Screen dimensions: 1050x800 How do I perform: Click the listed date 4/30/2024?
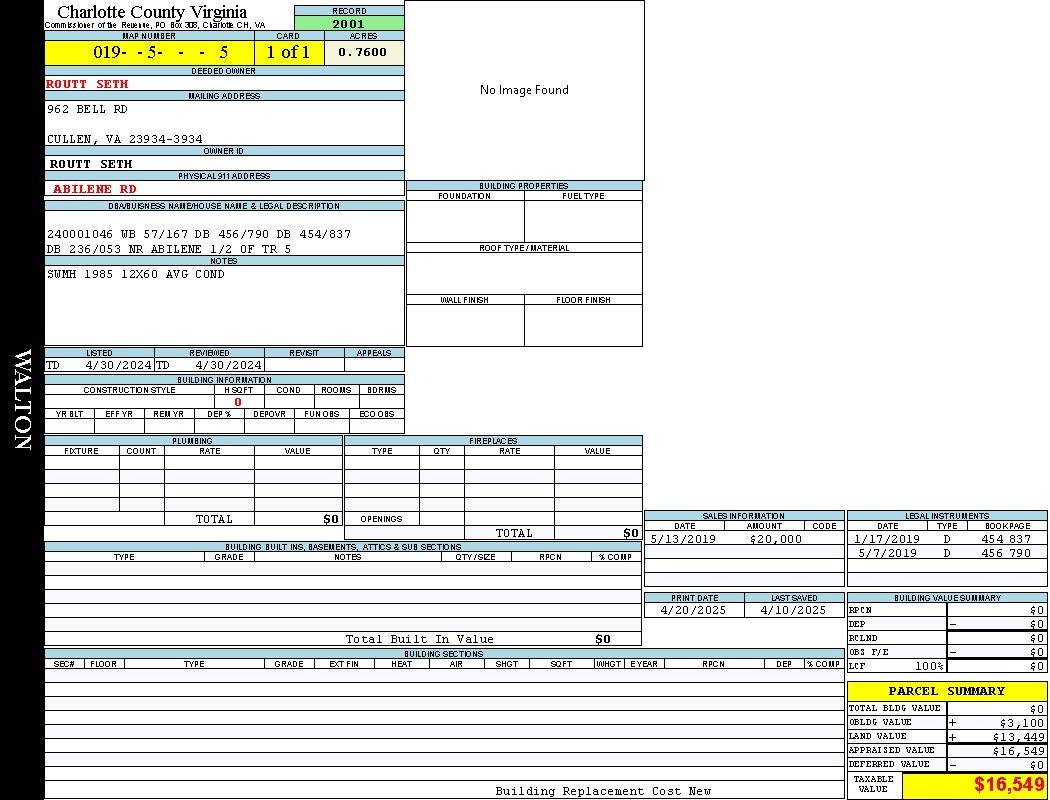point(118,365)
